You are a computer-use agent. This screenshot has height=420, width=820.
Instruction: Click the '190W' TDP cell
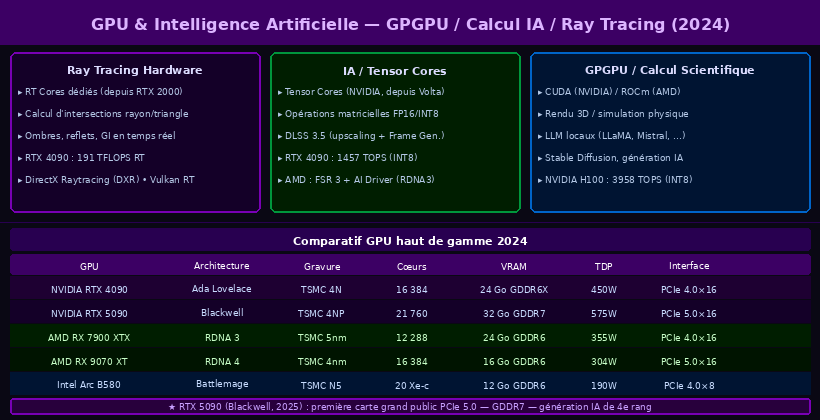[604, 386]
